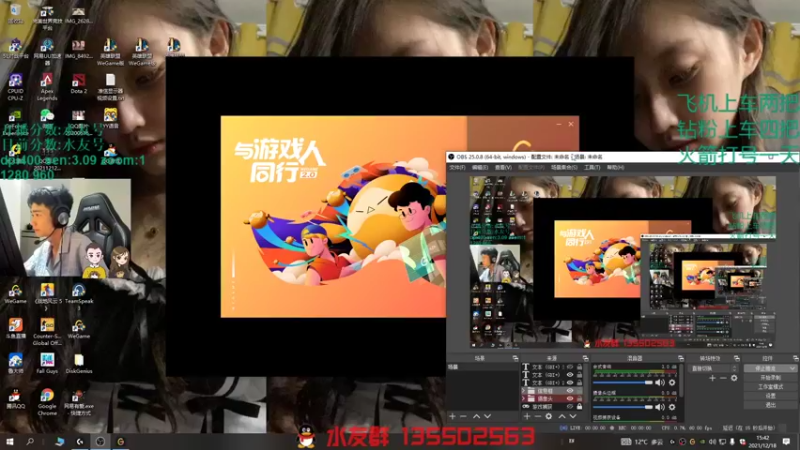Open Windows notification center
This screenshot has height=450, width=800.
point(786,441)
